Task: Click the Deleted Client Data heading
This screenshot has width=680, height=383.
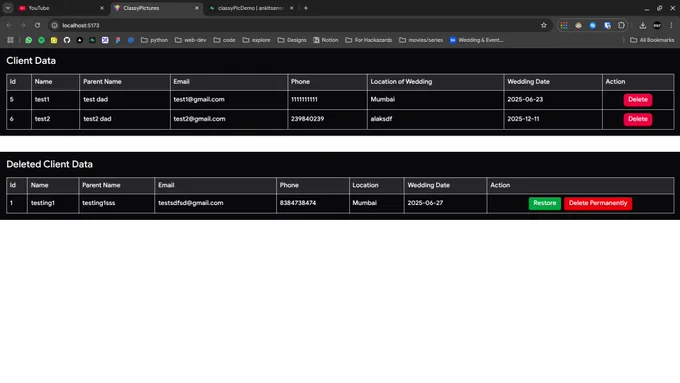Action: click(49, 164)
